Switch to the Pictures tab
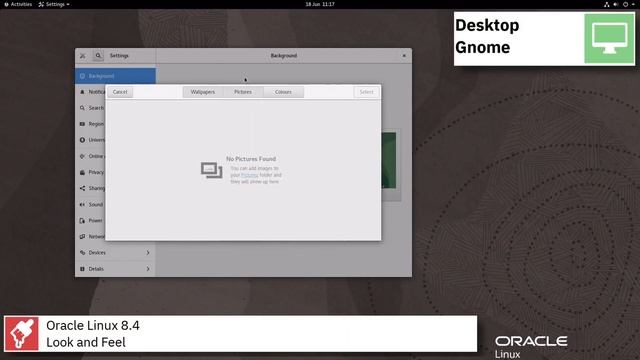Viewport: 640px width, 360px height. (243, 92)
